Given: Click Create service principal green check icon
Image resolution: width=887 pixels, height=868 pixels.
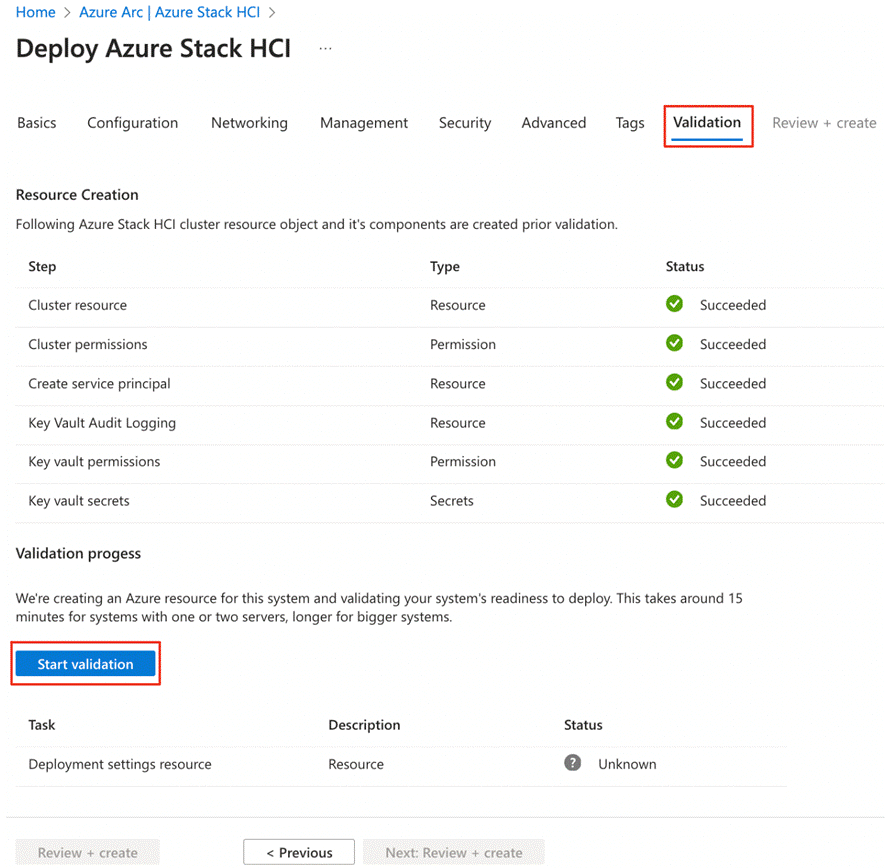Looking at the screenshot, I should [675, 383].
